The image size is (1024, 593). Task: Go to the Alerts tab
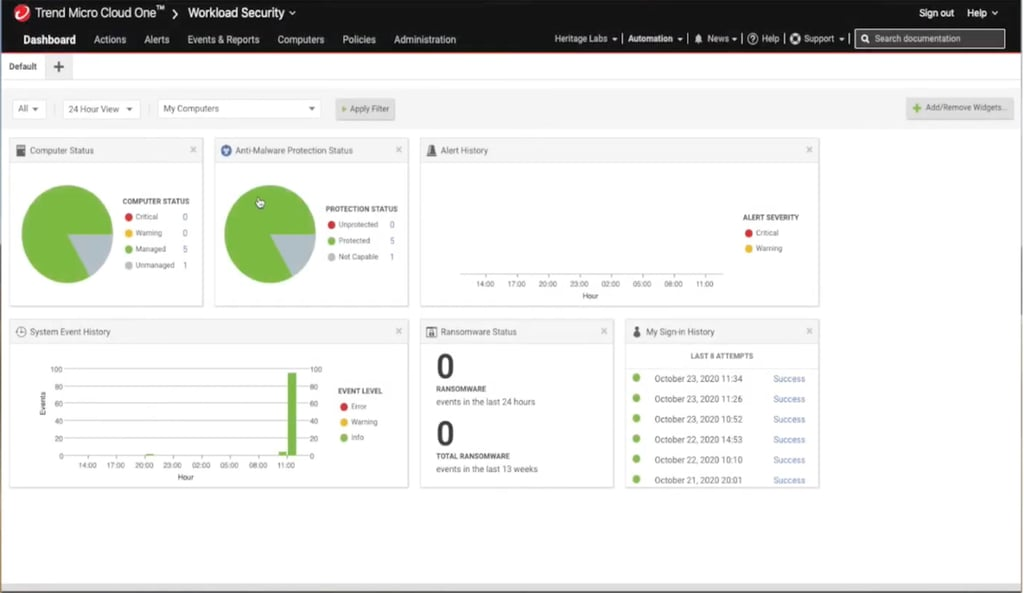[157, 39]
